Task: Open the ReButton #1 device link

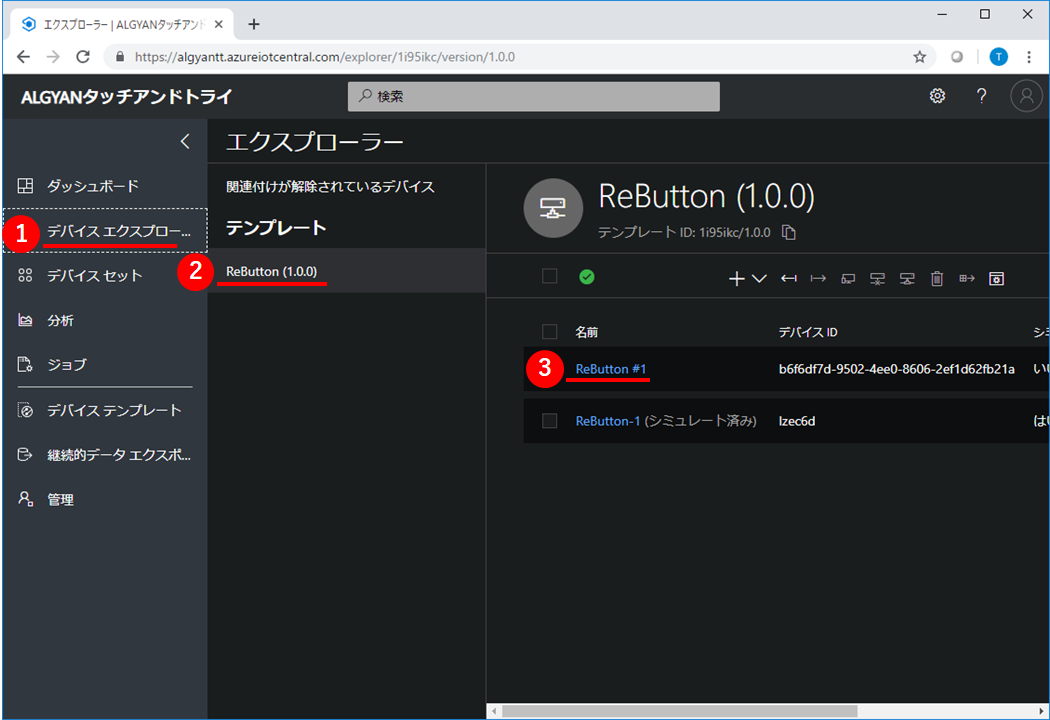Action: pos(611,369)
